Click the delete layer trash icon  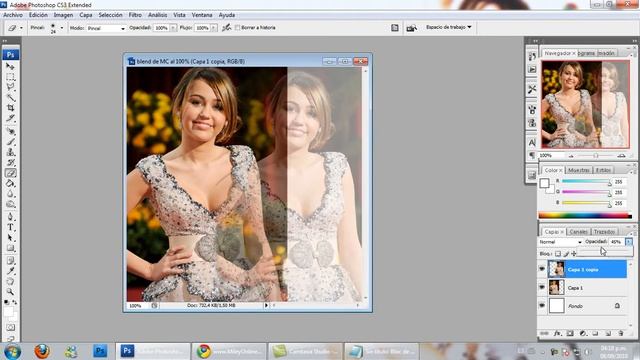[x=621, y=333]
